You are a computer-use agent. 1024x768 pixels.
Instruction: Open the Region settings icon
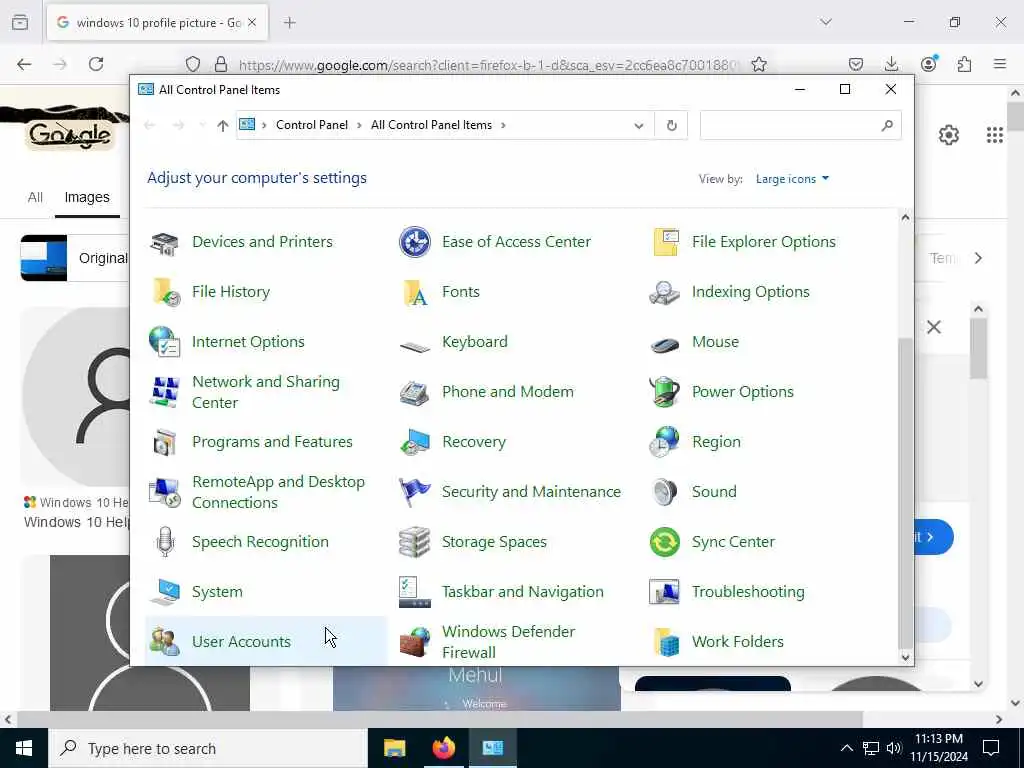pyautogui.click(x=665, y=442)
